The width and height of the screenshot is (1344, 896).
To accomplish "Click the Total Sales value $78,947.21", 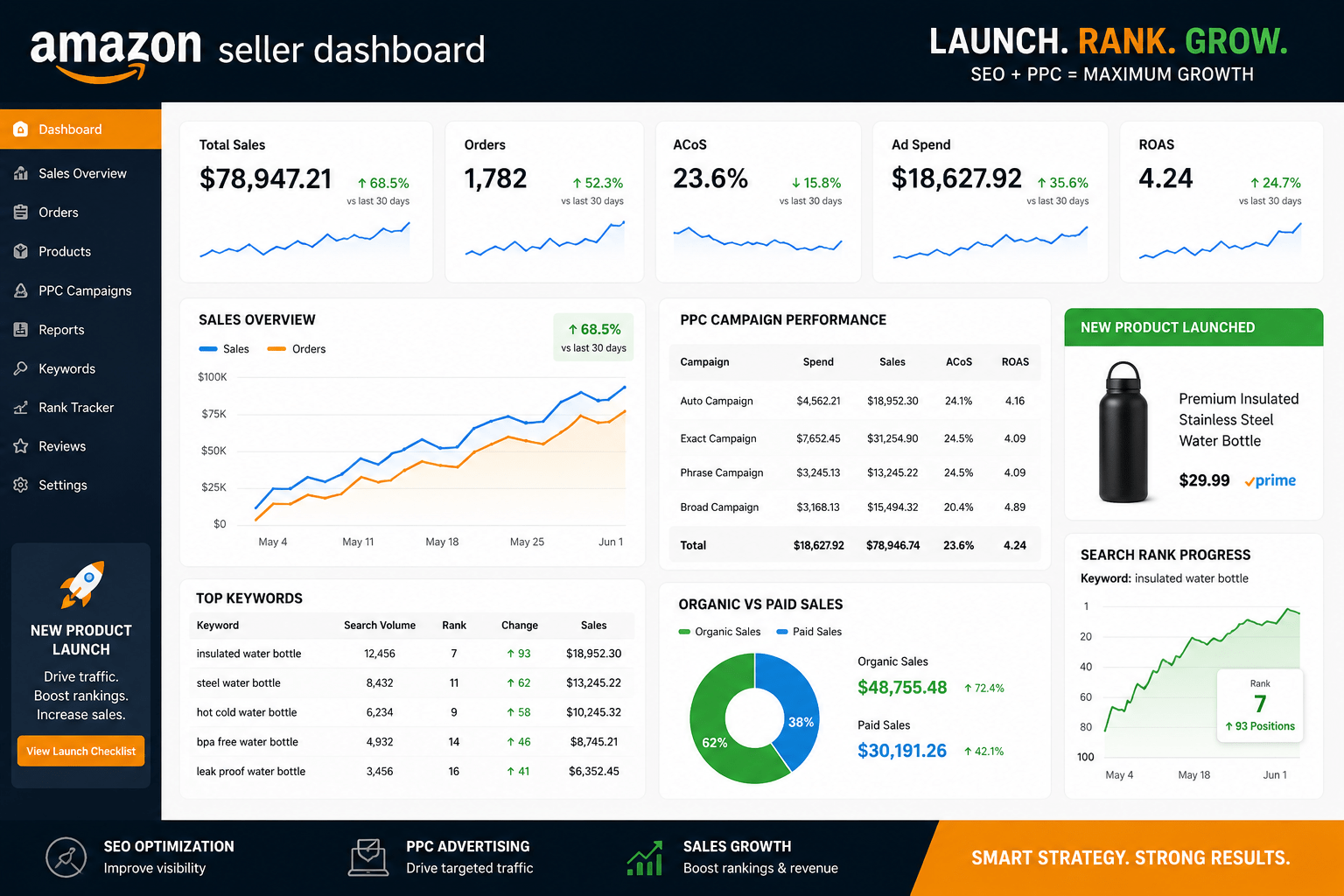I will [266, 178].
